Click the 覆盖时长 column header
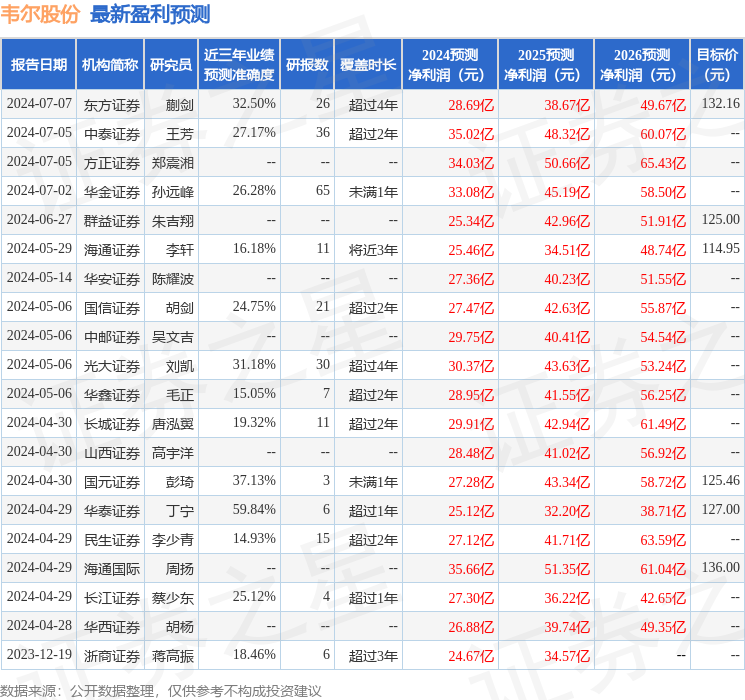Image resolution: width=745 pixels, height=700 pixels. (368, 65)
